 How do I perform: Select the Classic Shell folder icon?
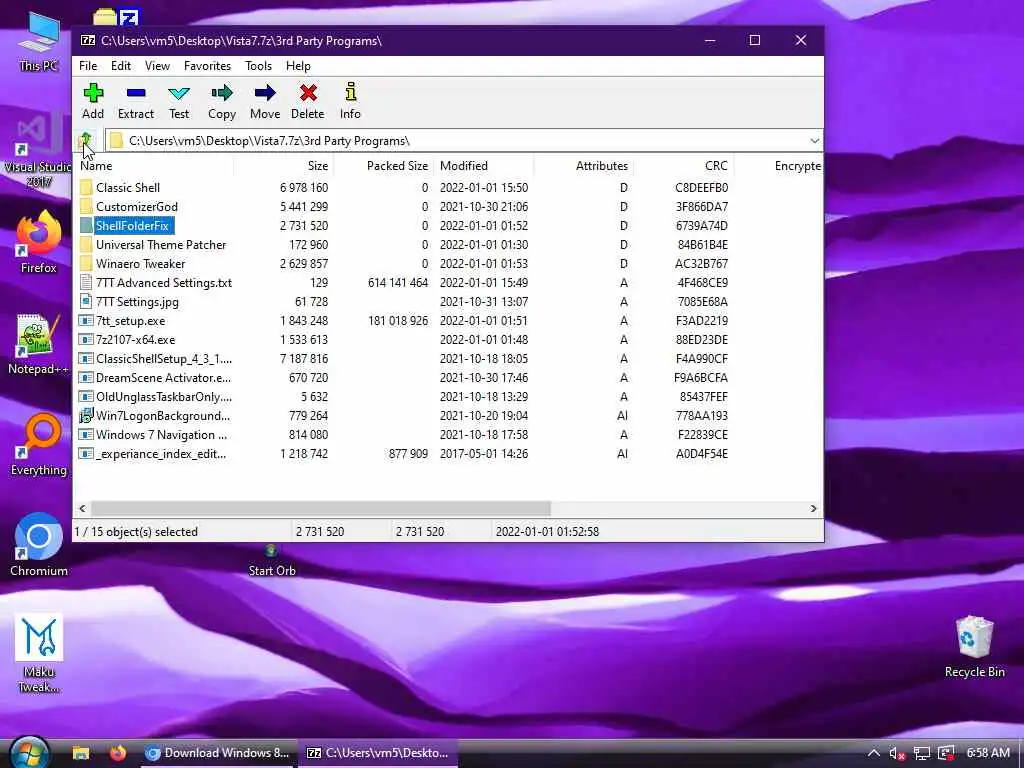click(x=86, y=187)
